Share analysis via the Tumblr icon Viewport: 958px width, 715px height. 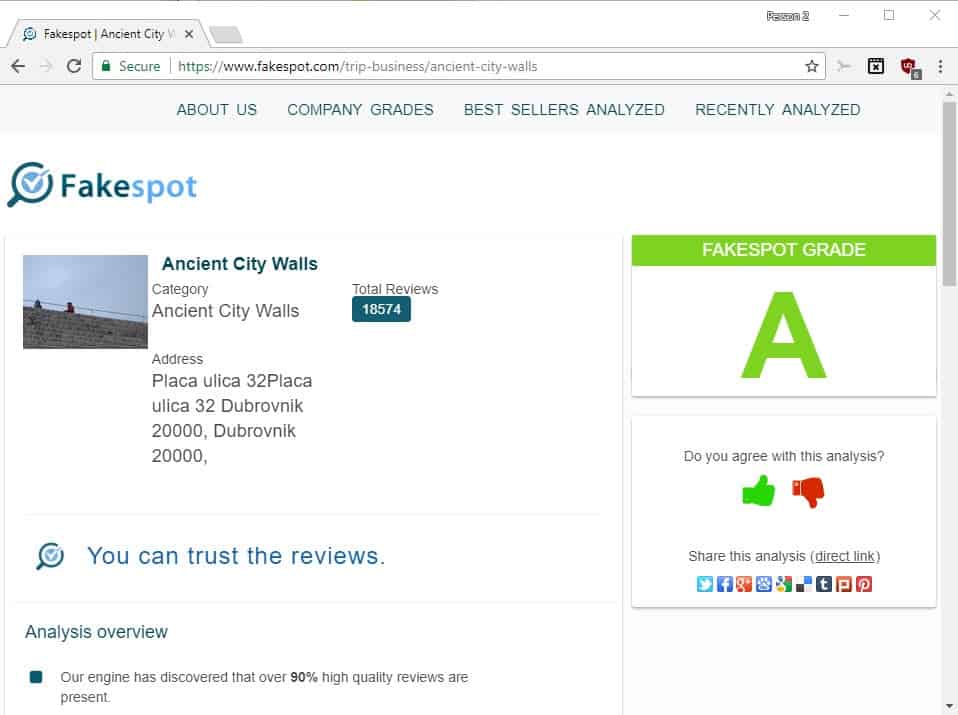824,584
